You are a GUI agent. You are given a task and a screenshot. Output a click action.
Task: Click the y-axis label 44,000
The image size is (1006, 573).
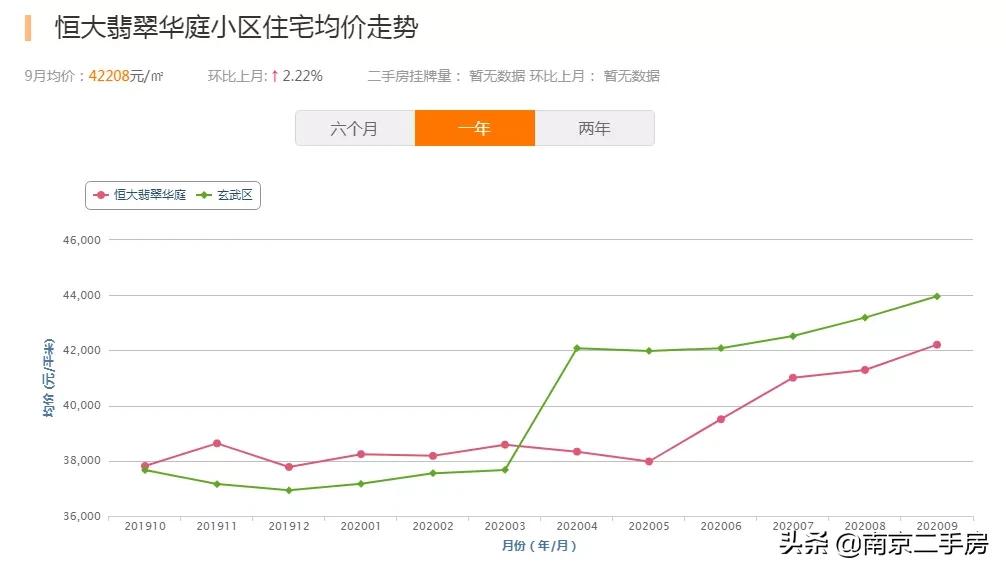(81, 295)
